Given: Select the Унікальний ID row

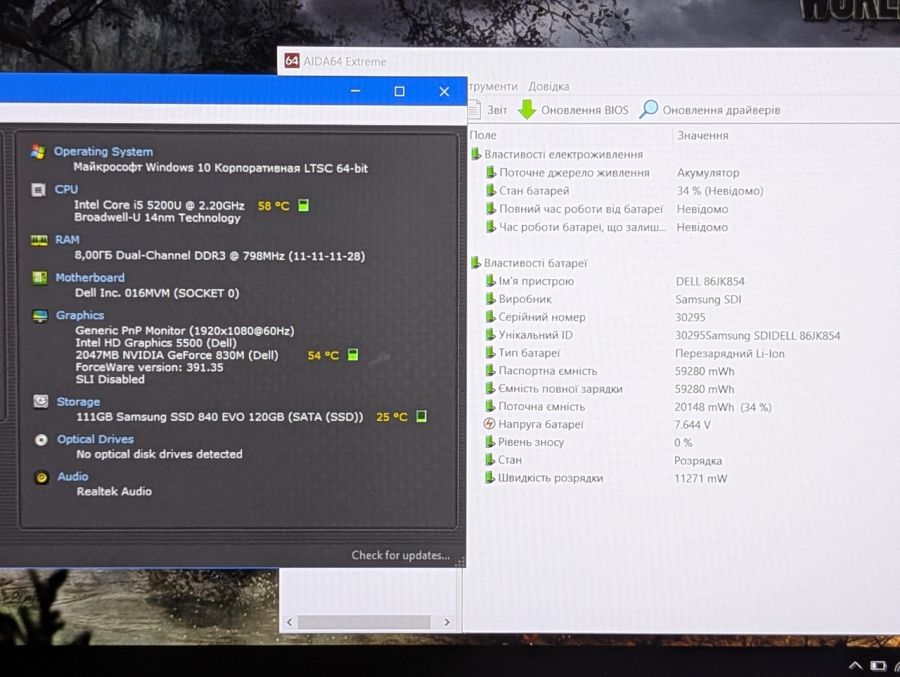Looking at the screenshot, I should click(662, 335).
